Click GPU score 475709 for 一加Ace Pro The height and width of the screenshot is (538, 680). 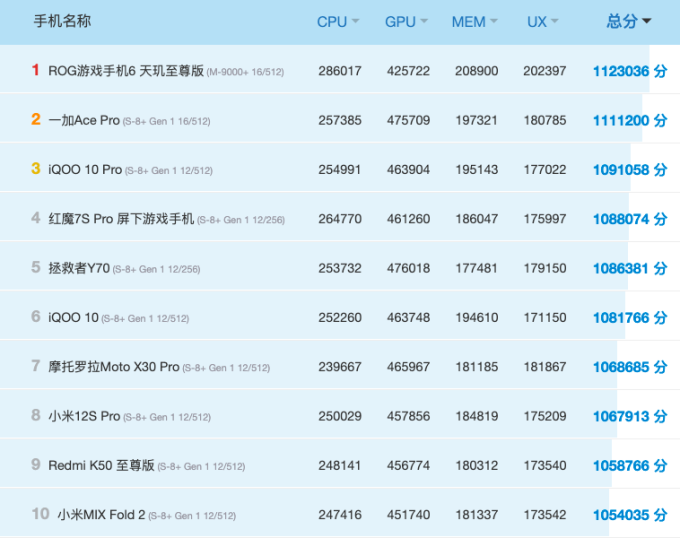(x=408, y=120)
